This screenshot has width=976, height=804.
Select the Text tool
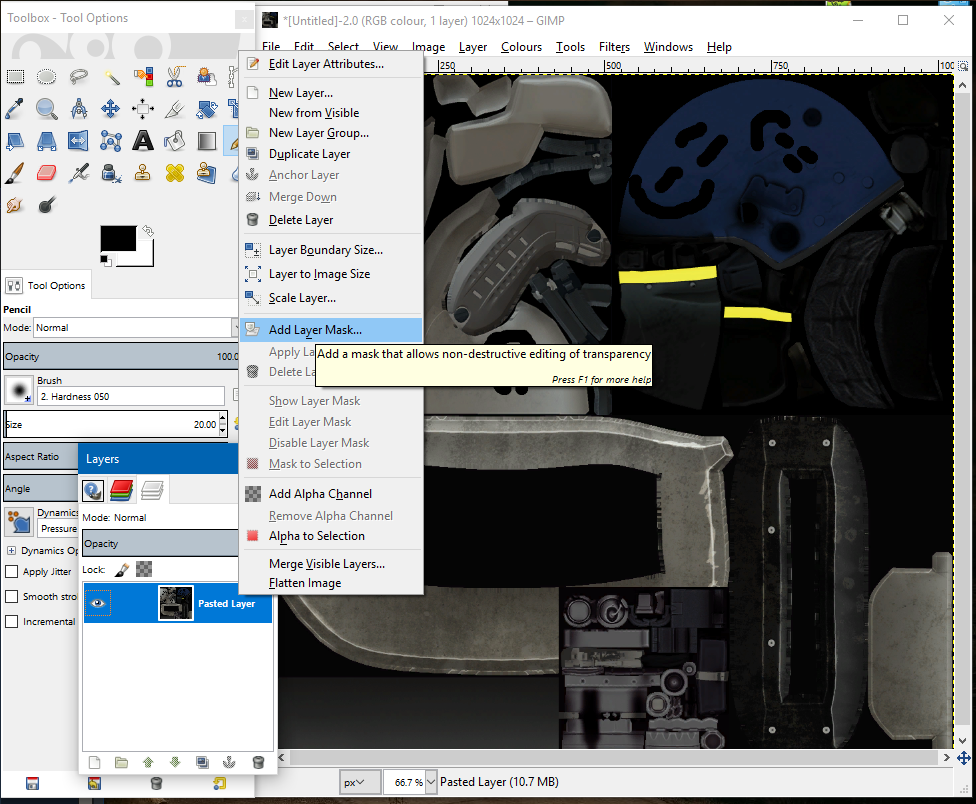click(143, 141)
